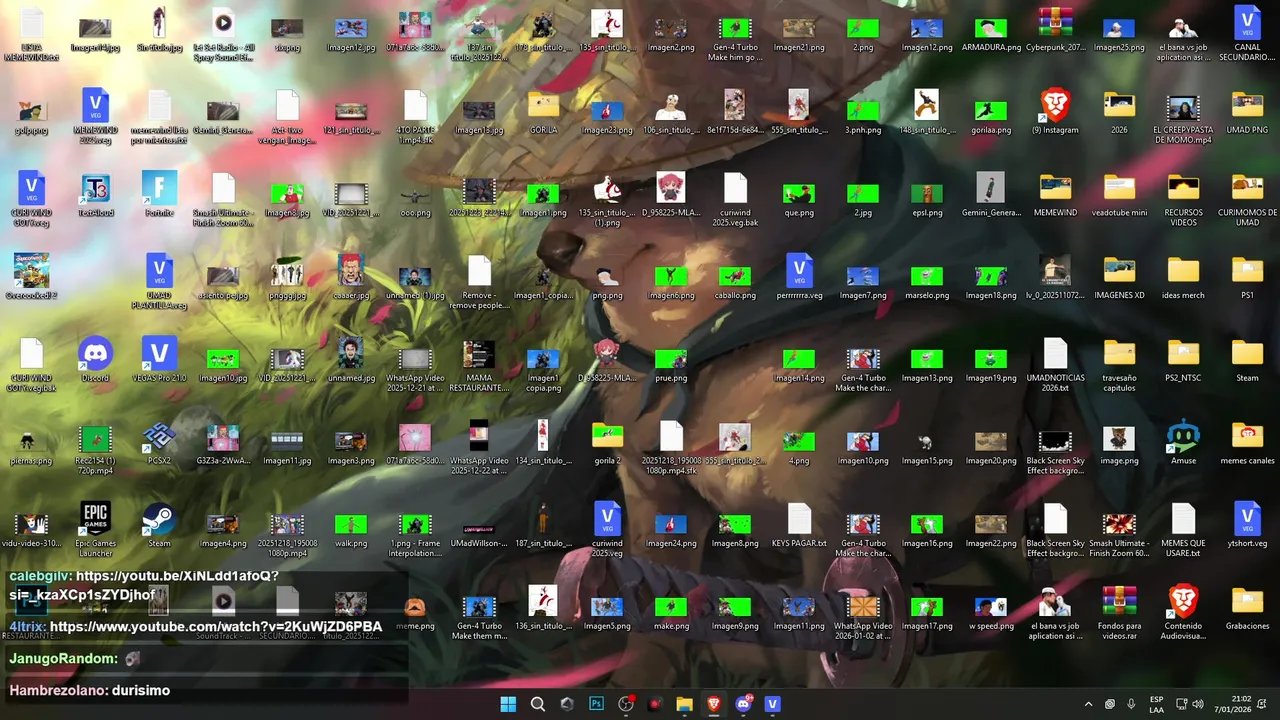
Task: Open taskbar Search
Action: [x=537, y=704]
